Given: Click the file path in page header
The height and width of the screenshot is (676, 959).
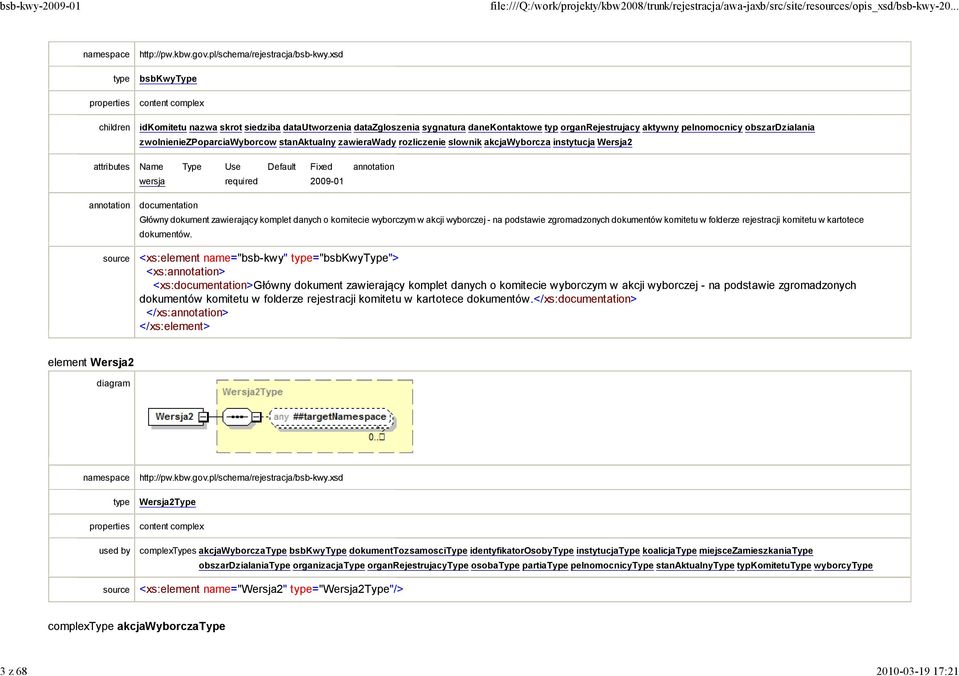Looking at the screenshot, I should (724, 6).
